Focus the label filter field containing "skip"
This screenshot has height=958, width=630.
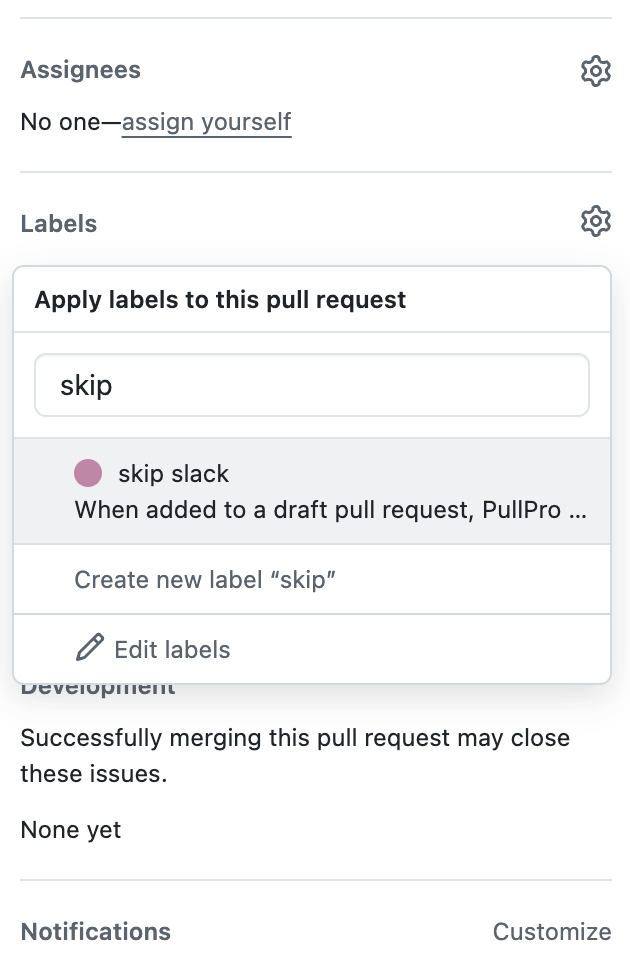pyautogui.click(x=311, y=385)
